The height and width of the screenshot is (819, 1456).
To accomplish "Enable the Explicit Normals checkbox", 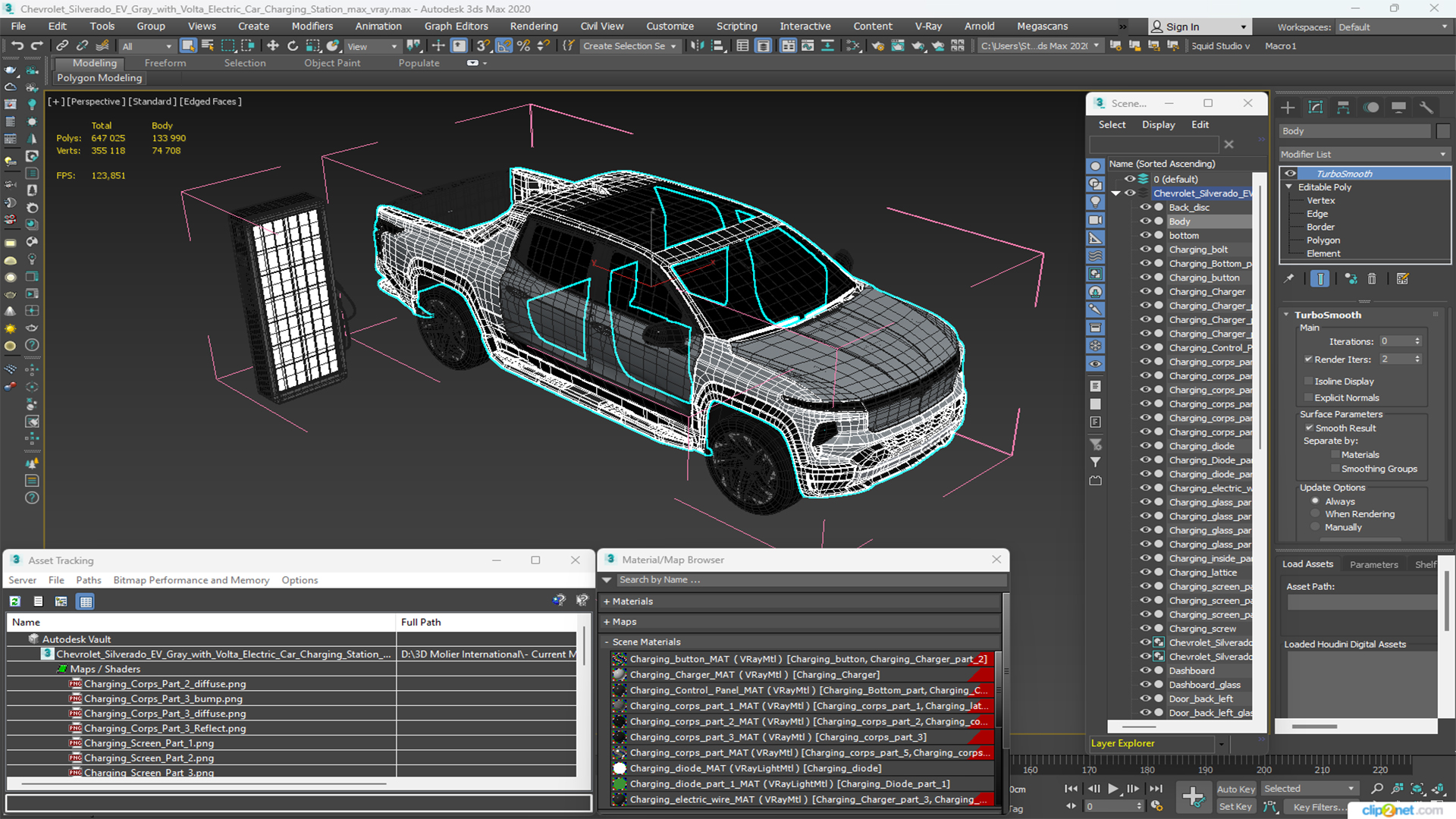I will (1308, 397).
